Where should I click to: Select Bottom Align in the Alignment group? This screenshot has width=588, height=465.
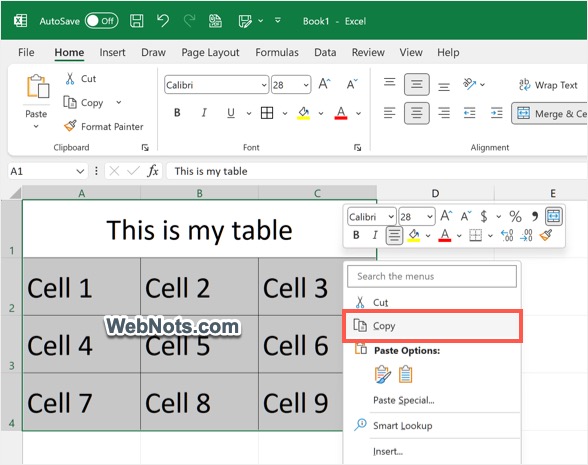click(x=444, y=87)
